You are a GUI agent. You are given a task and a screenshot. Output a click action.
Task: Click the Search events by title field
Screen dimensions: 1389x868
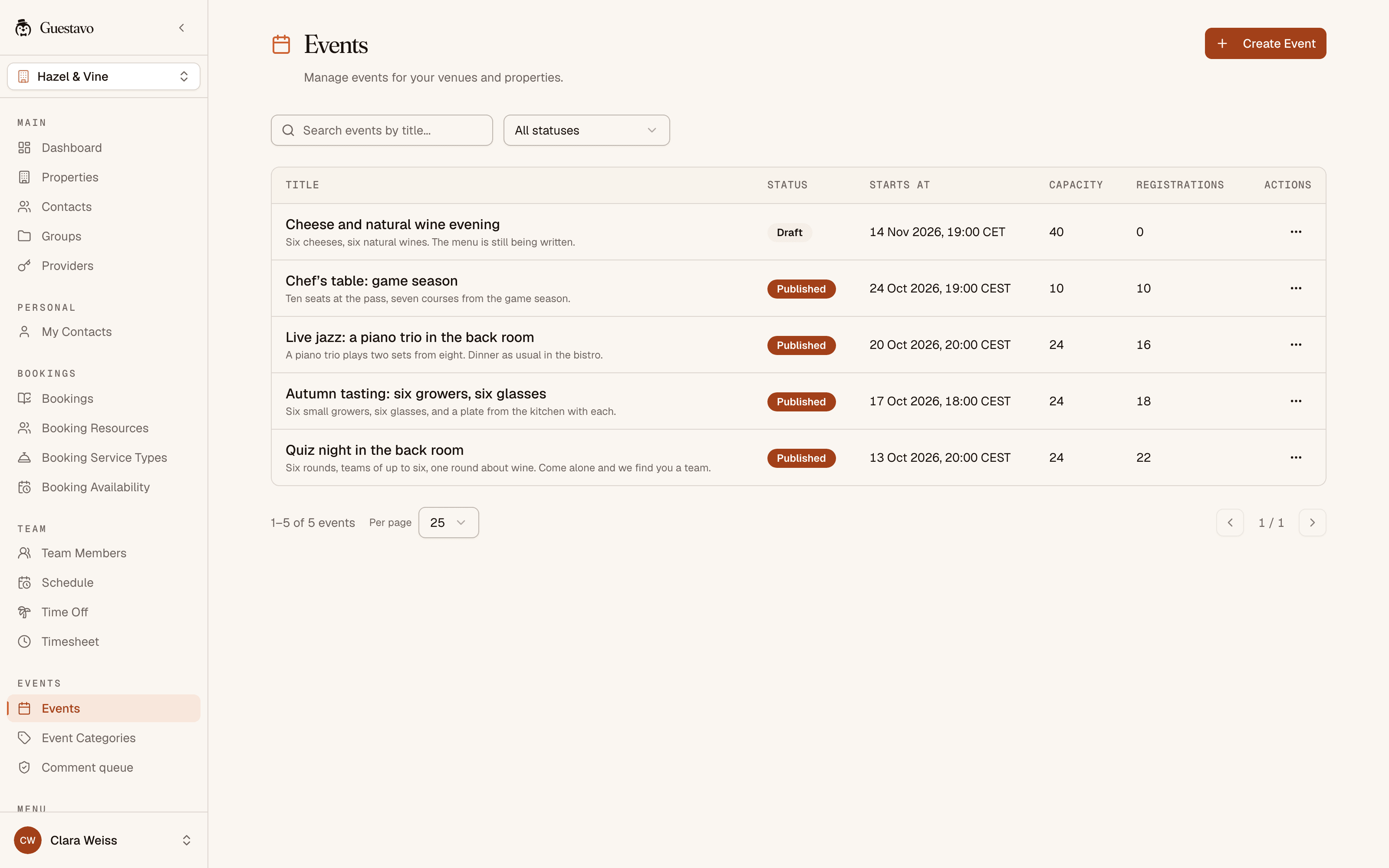click(x=382, y=130)
